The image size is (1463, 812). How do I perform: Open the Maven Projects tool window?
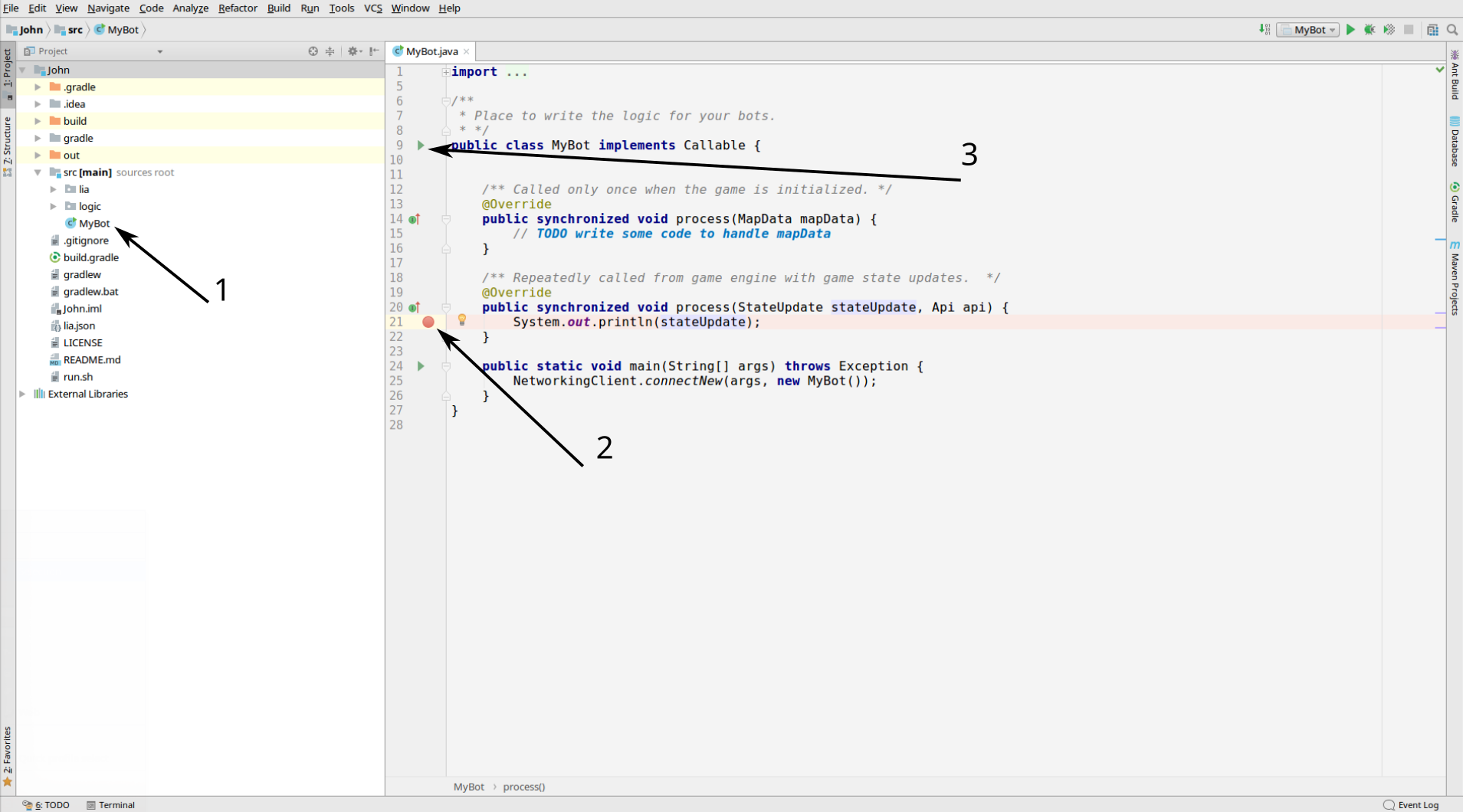tap(1455, 280)
